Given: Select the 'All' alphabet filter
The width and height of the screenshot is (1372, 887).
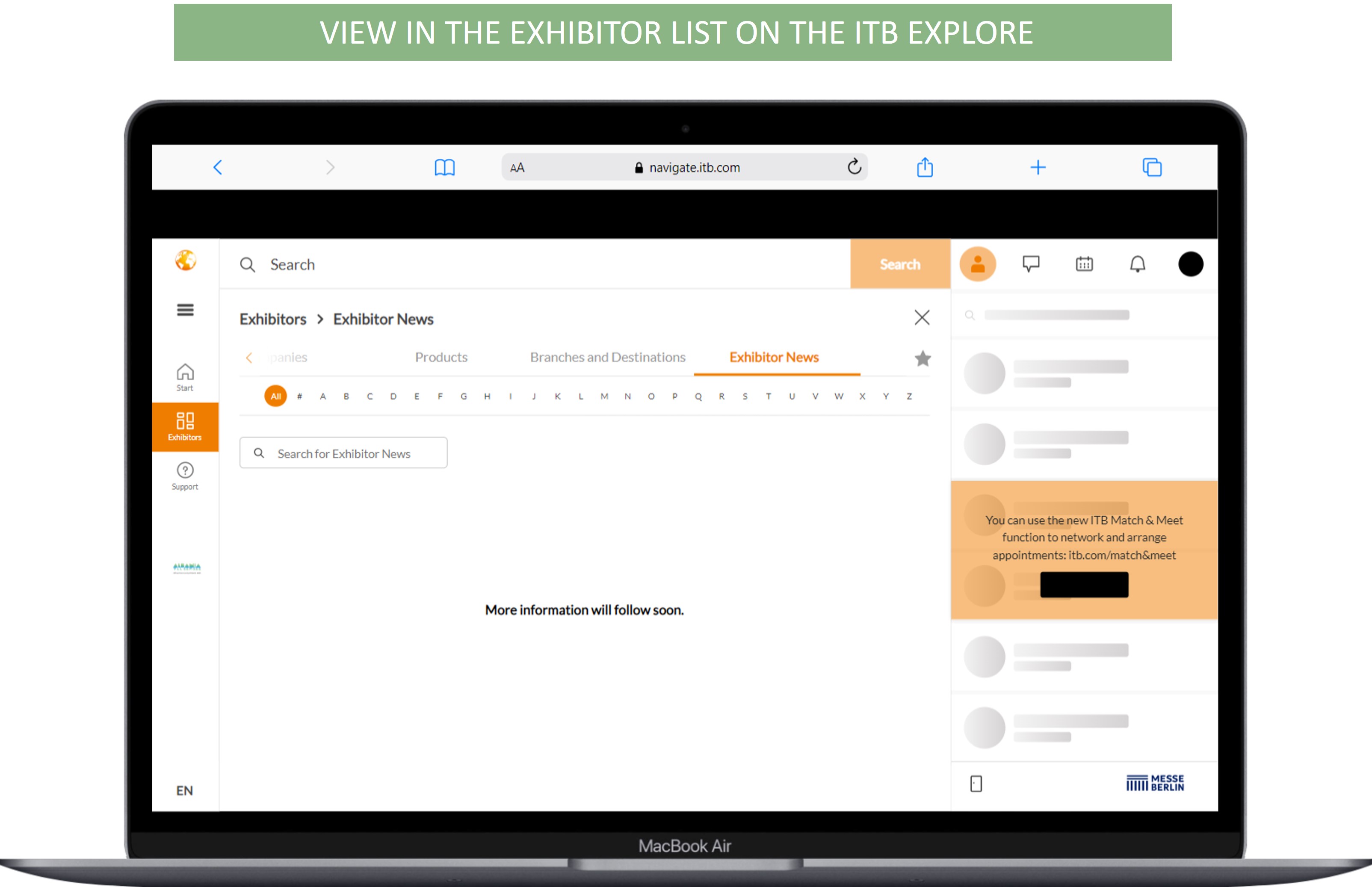Looking at the screenshot, I should click(x=275, y=396).
